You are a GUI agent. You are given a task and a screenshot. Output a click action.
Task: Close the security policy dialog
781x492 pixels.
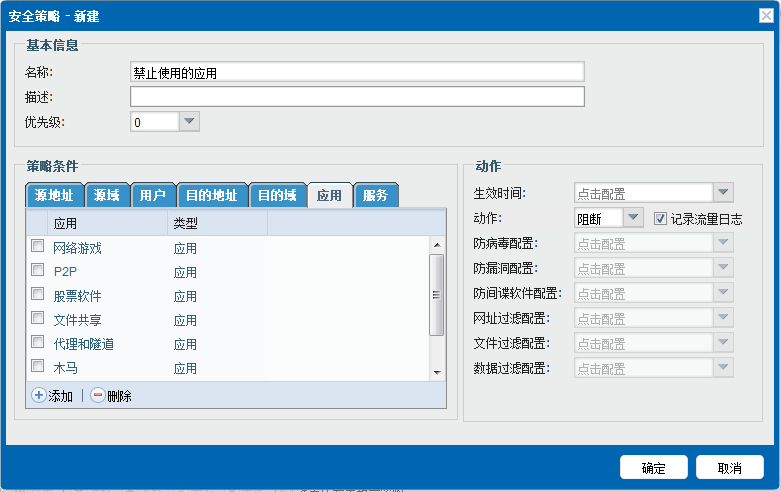(766, 16)
